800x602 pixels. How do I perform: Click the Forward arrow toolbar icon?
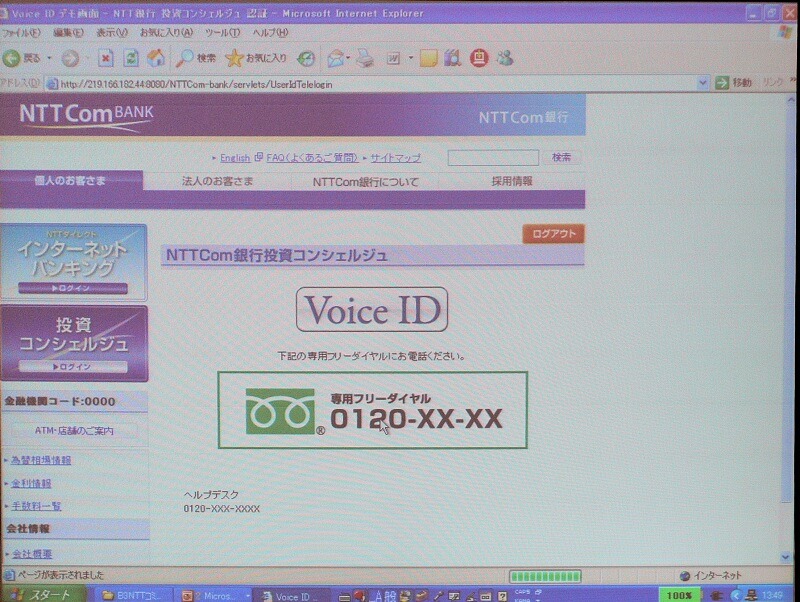(x=70, y=59)
